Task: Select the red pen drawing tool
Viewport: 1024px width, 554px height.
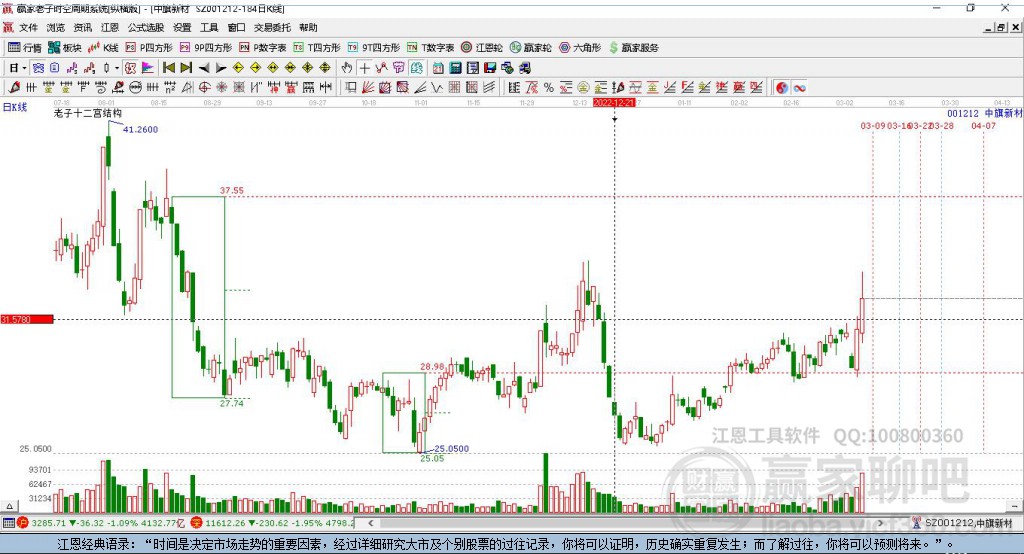Action: point(13,88)
